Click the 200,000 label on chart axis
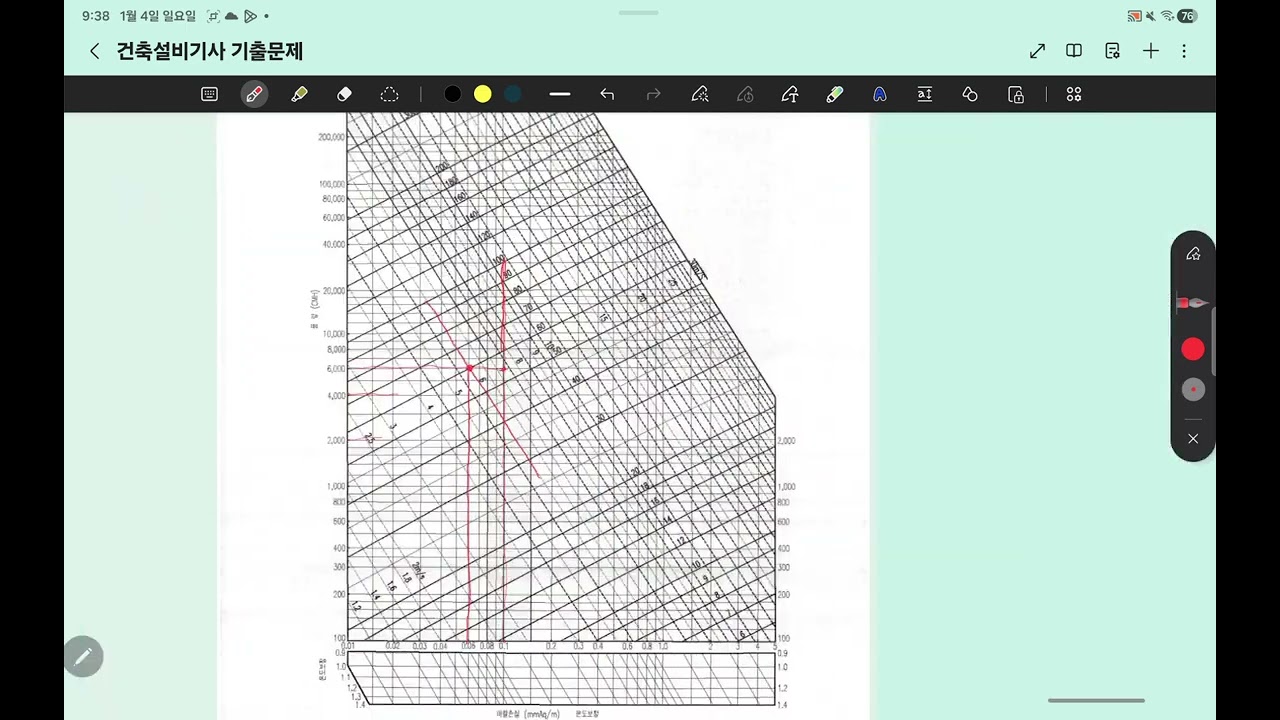The height and width of the screenshot is (720, 1280). click(331, 137)
